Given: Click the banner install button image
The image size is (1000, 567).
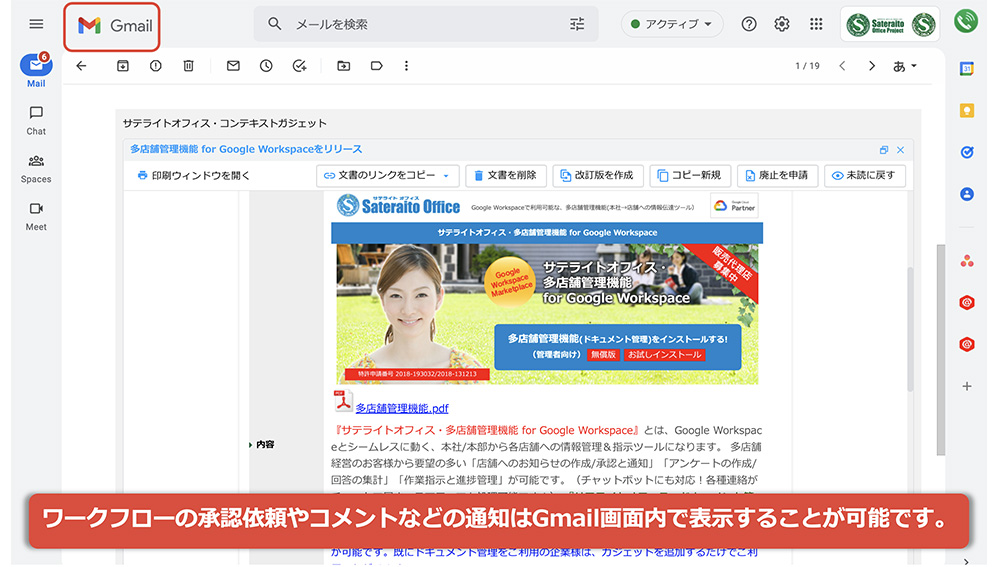Looking at the screenshot, I should coord(617,347).
